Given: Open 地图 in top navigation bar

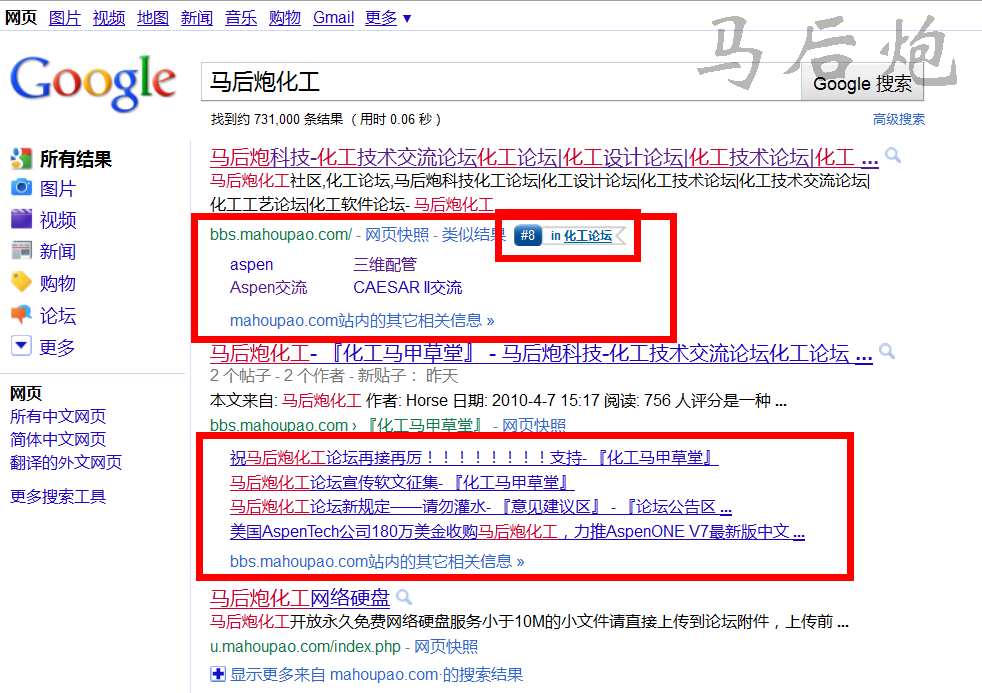Looking at the screenshot, I should (153, 18).
